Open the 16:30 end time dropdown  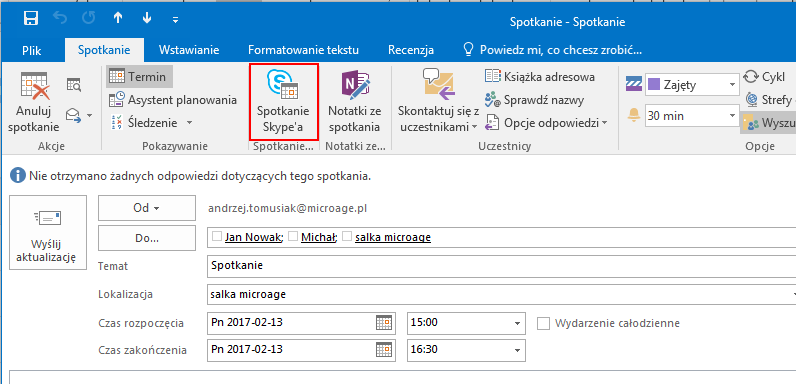[x=517, y=350]
